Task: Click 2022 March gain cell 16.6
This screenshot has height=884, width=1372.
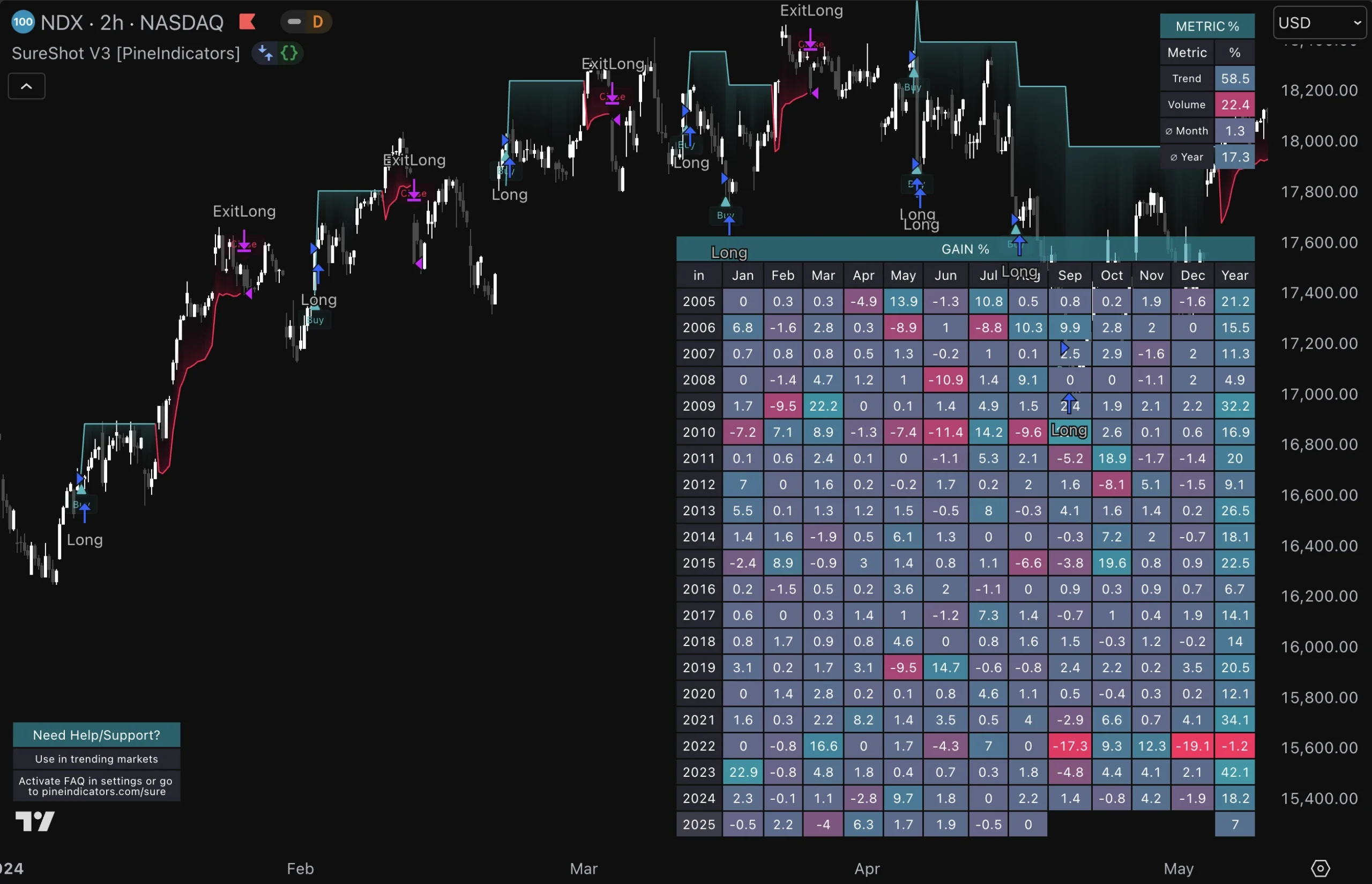Action: (823, 746)
